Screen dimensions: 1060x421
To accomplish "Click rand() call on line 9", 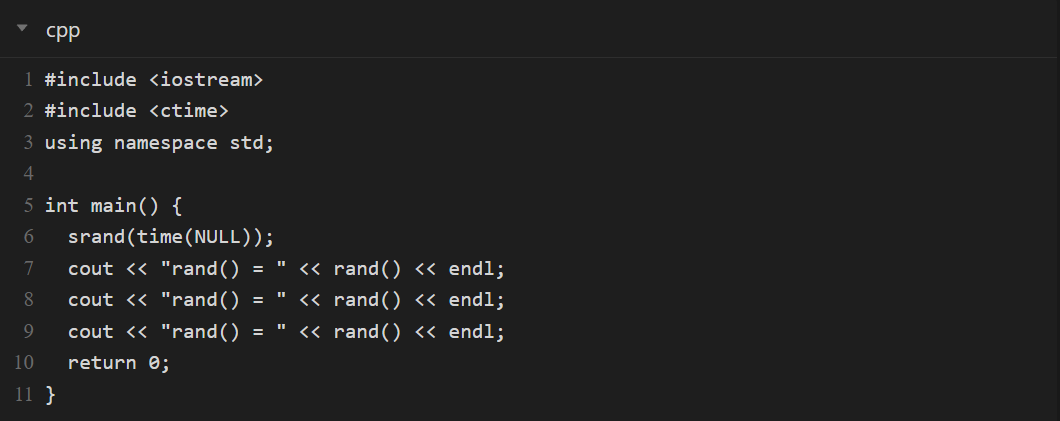I will pos(367,332).
